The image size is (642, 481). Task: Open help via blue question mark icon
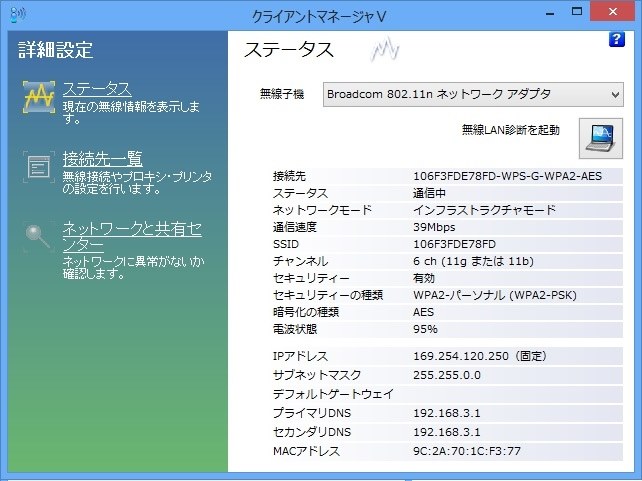[x=617, y=39]
